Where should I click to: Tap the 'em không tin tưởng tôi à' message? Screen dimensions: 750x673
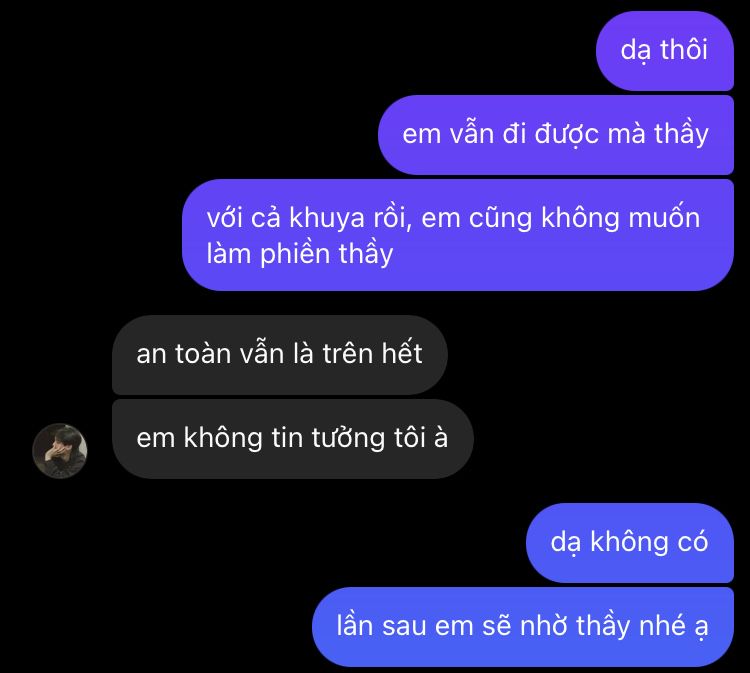[293, 439]
